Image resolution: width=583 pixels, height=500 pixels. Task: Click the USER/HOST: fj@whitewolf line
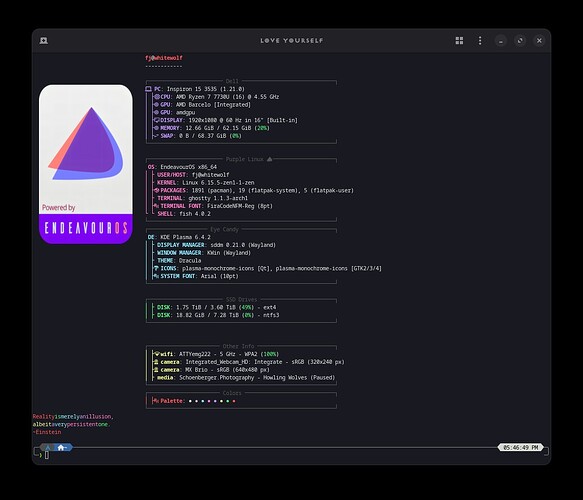193,175
